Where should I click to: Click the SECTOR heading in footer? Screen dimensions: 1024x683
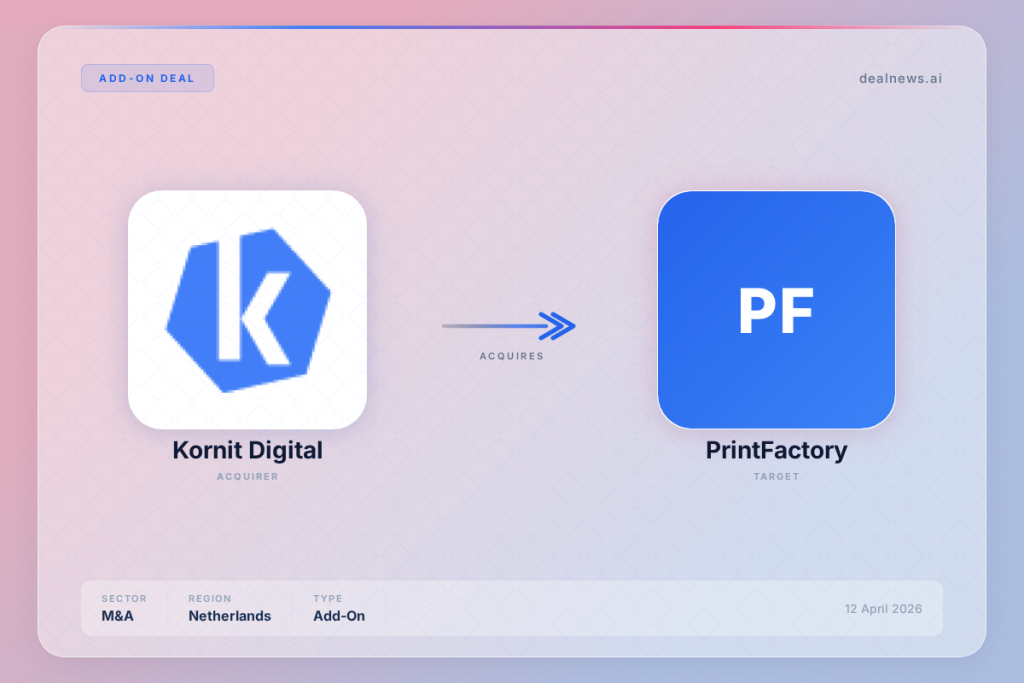123,599
